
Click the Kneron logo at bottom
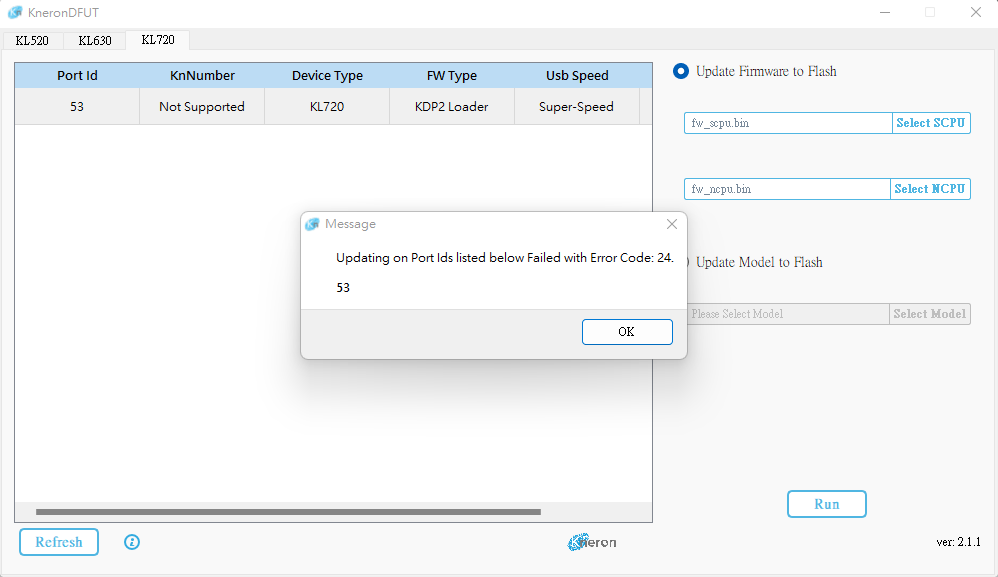tap(592, 542)
